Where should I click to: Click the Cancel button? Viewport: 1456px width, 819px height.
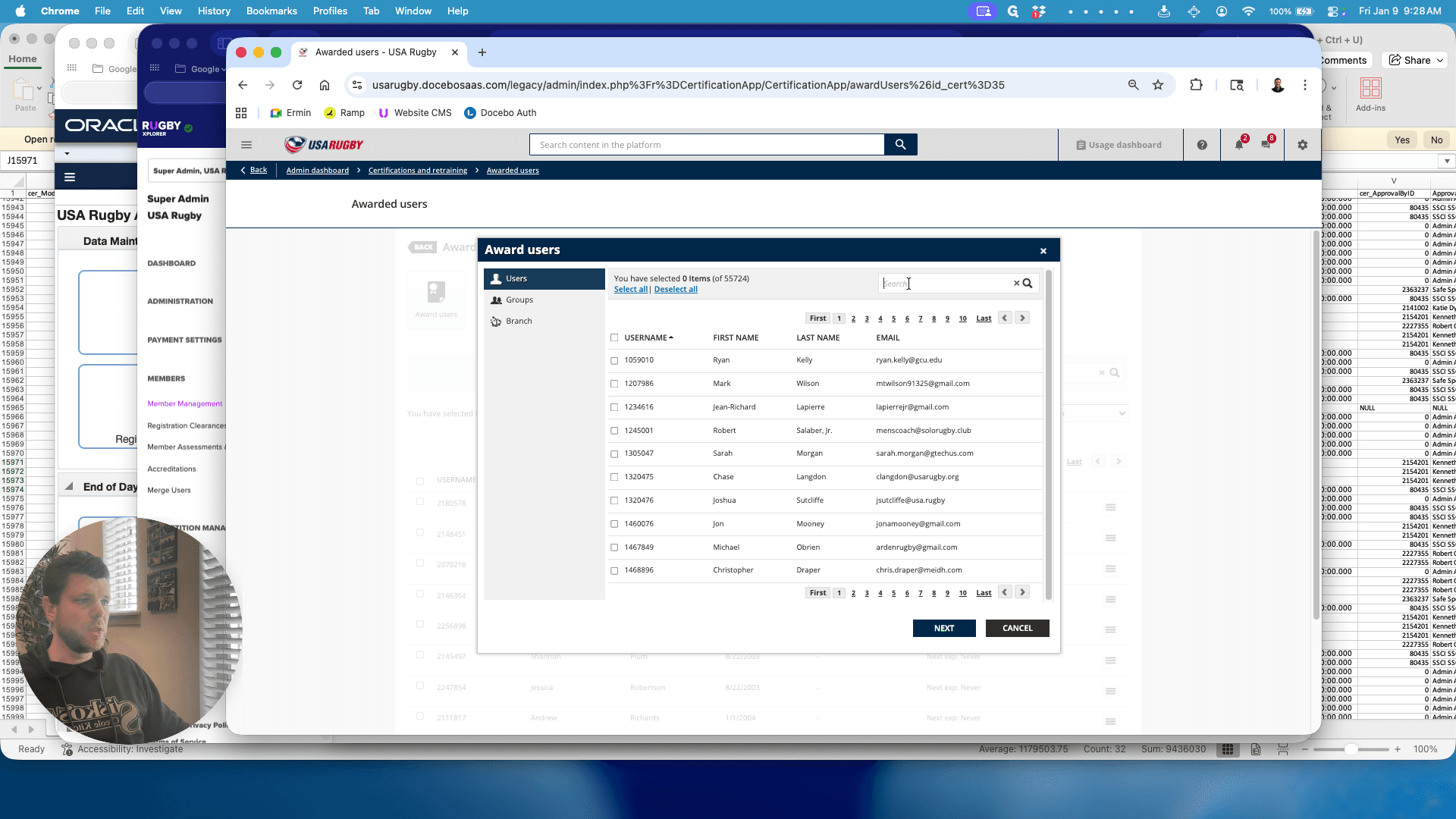pos(1018,628)
